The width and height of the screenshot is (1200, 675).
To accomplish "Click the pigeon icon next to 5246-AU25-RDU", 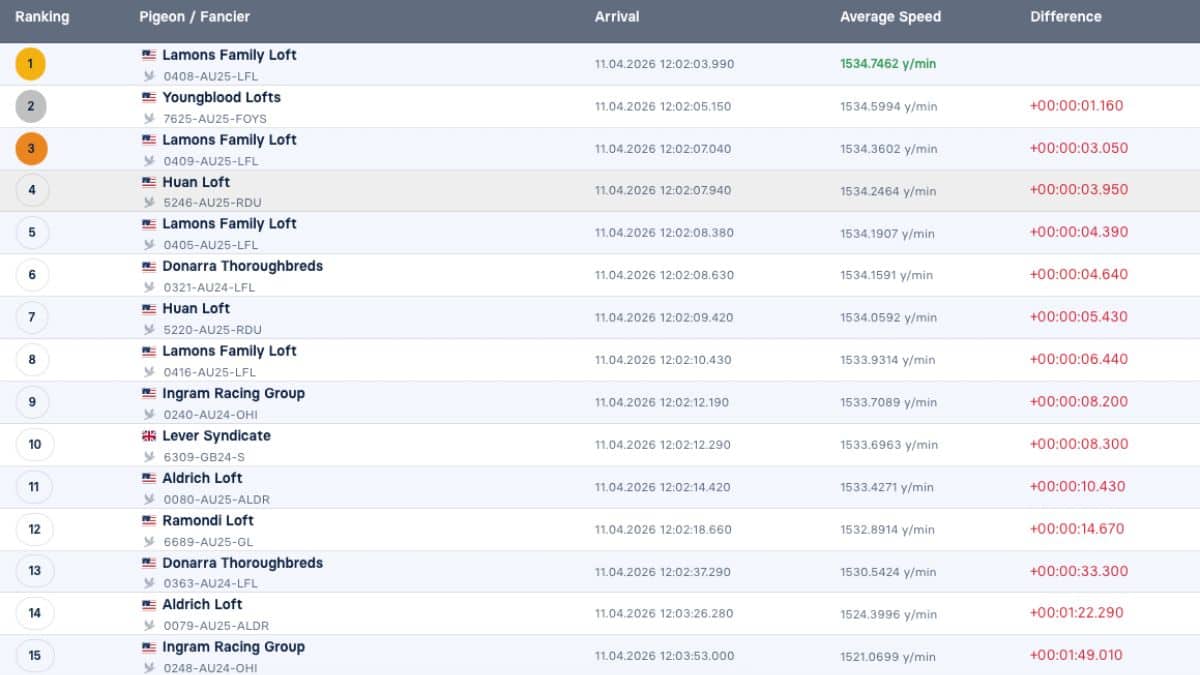I will pyautogui.click(x=149, y=202).
